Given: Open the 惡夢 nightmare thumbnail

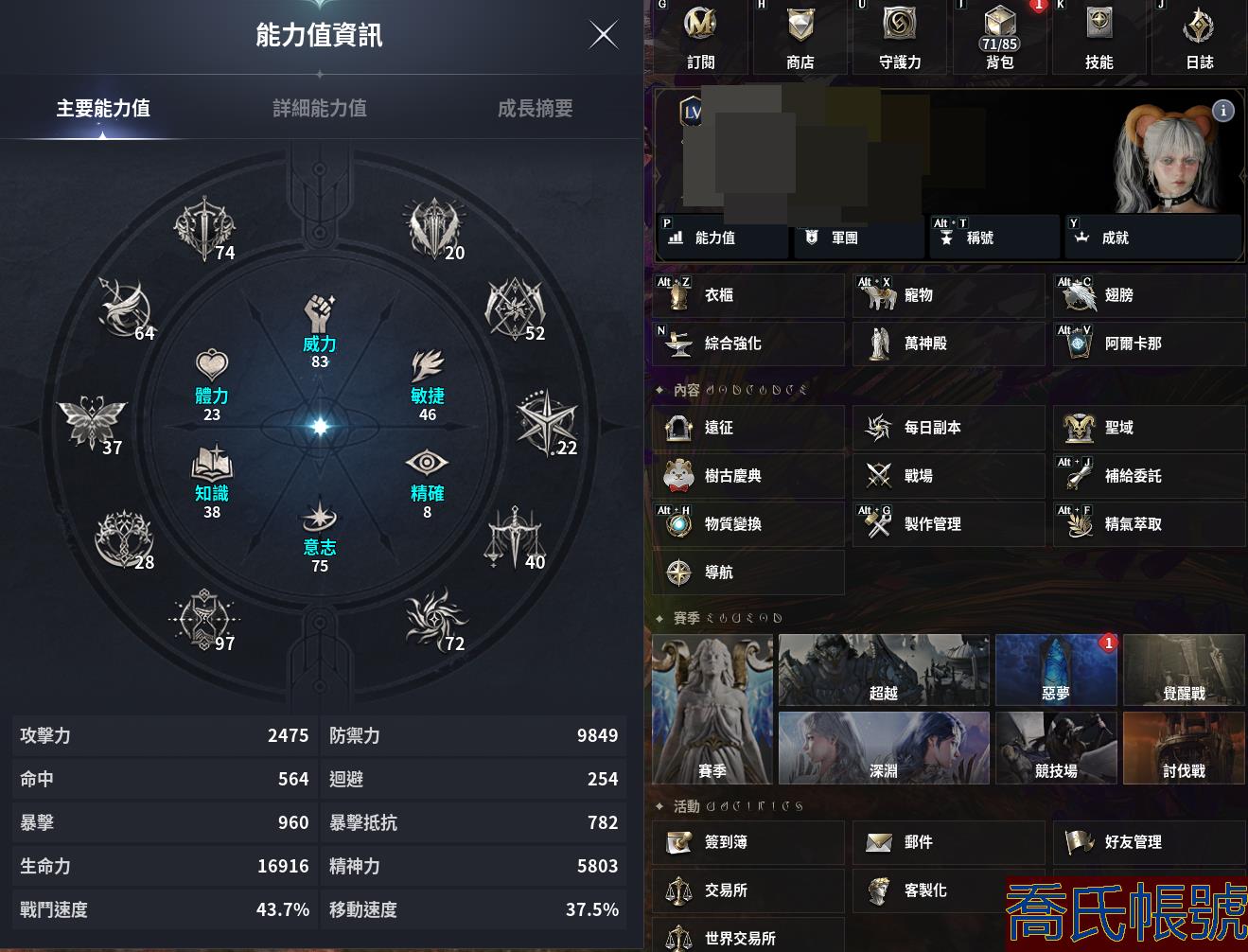Looking at the screenshot, I should click(x=1056, y=670).
